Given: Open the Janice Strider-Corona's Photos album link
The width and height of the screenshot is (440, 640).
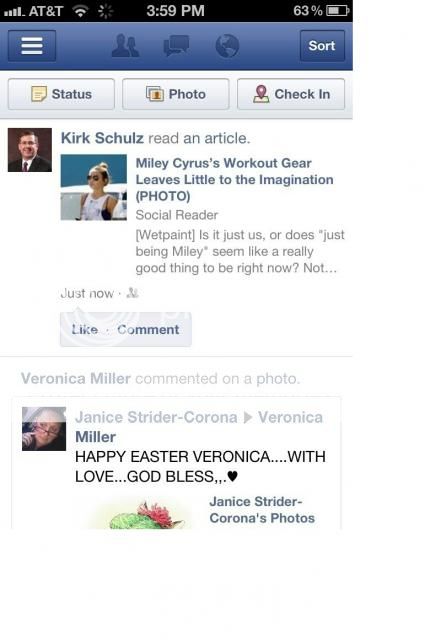Looking at the screenshot, I should (262, 510).
